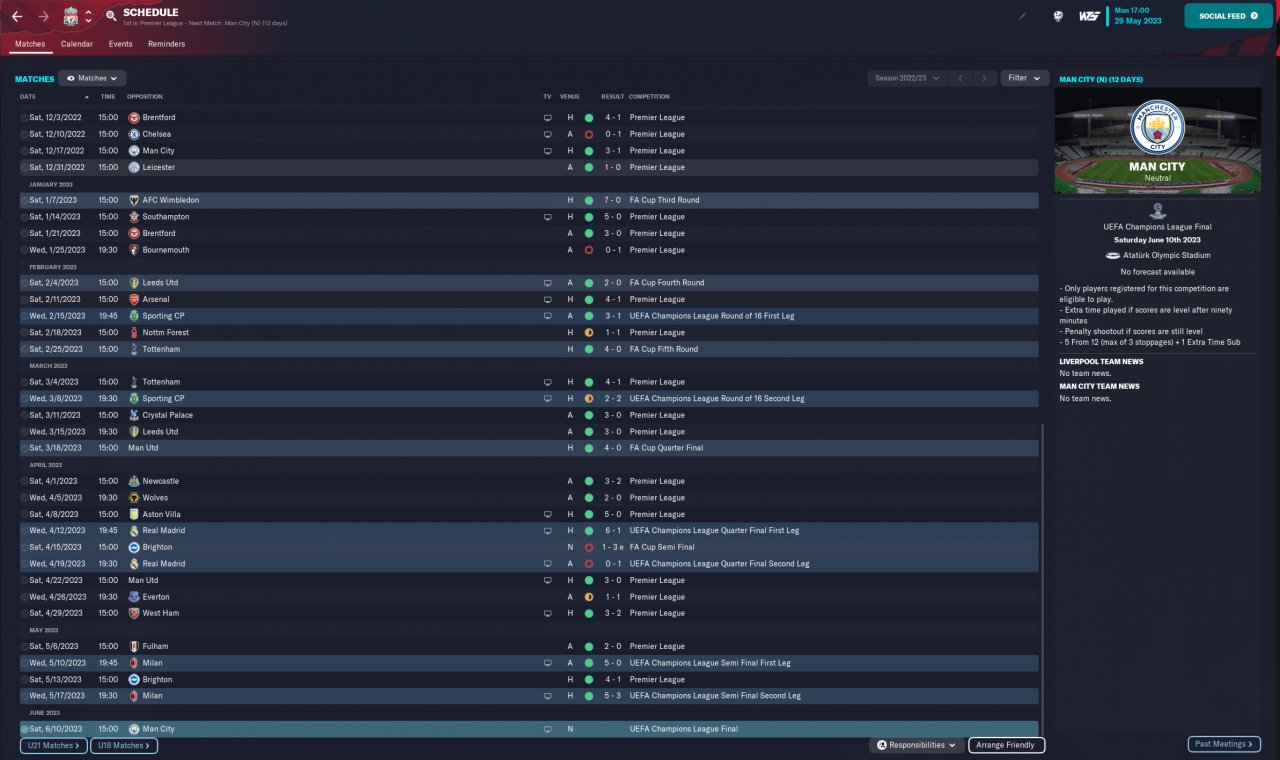Open the Leicester badge in 12/31/2022 row

point(134,167)
